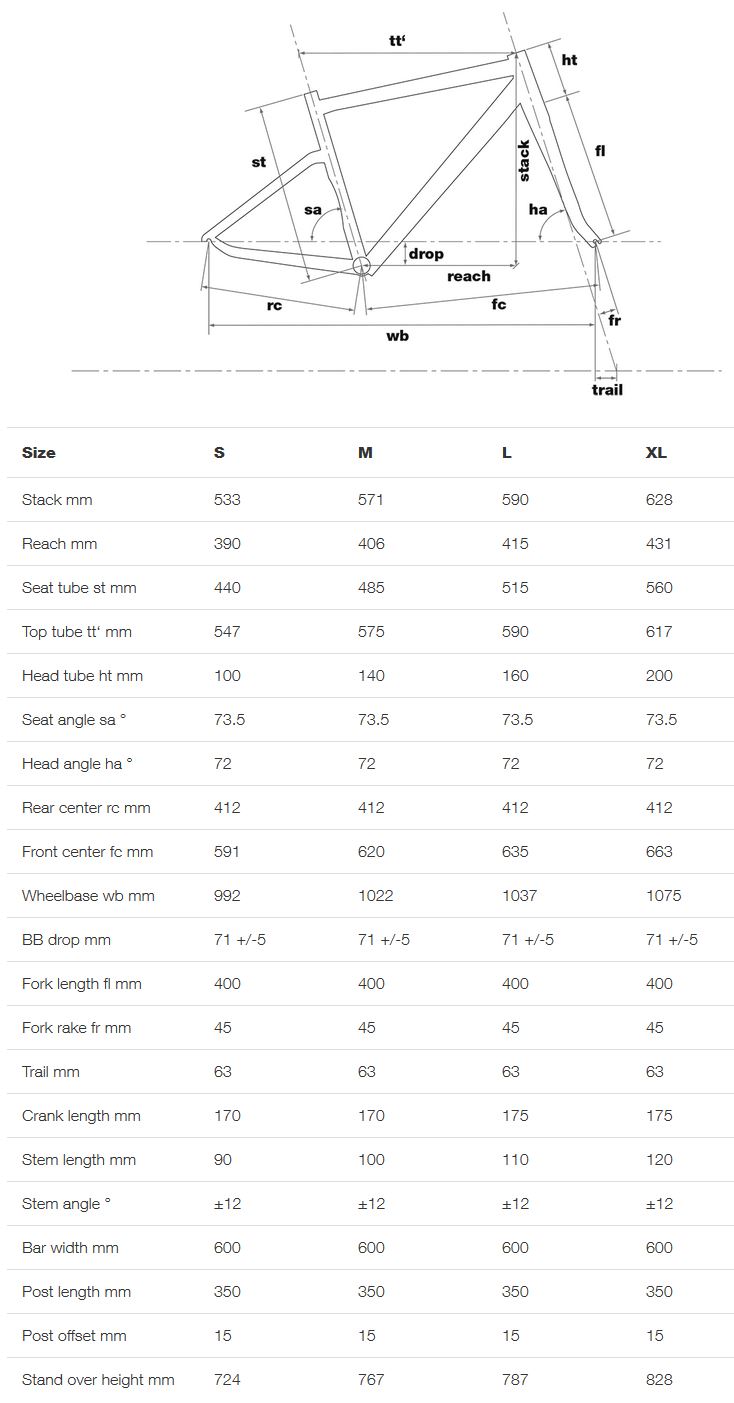Viewport: 734px width, 1403px height.
Task: Select the S size column header
Action: (219, 452)
